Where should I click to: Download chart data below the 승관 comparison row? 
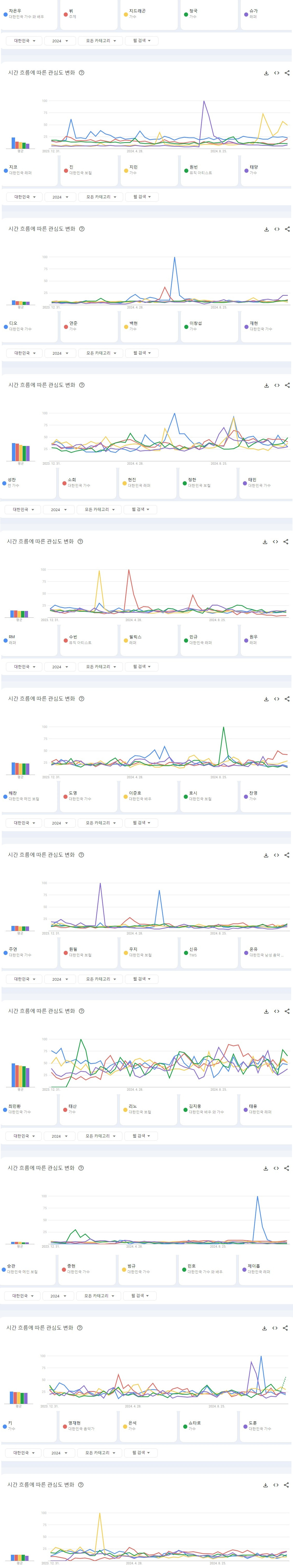pos(264,1328)
